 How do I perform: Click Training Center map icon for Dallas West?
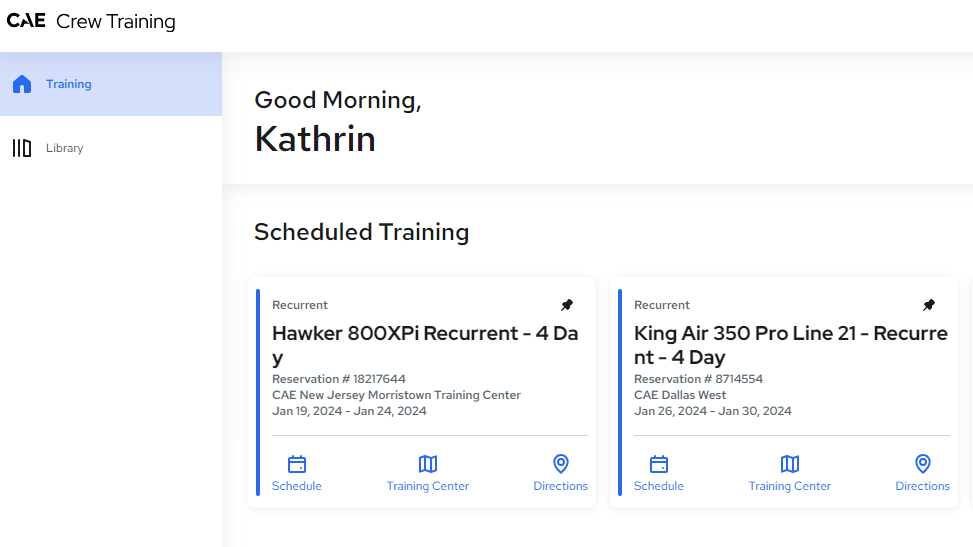(789, 464)
